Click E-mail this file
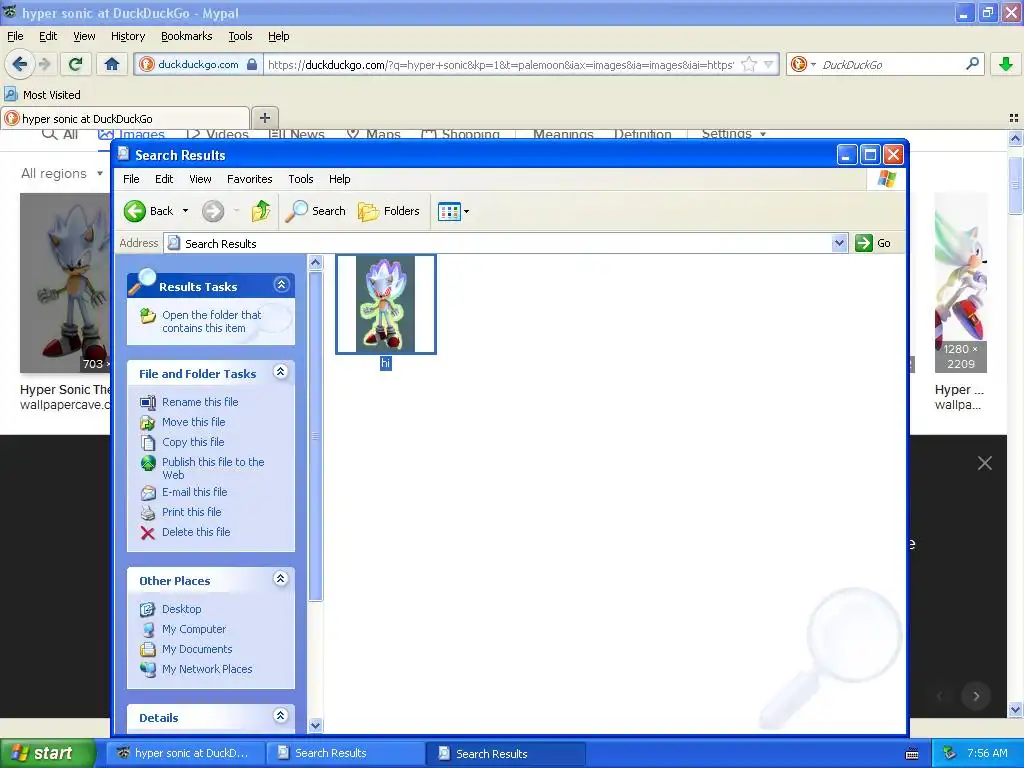Viewport: 1024px width, 768px height. tap(195, 492)
